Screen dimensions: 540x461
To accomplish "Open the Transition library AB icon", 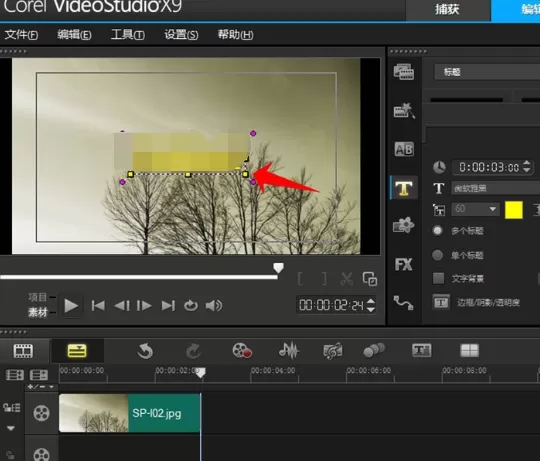I will (x=404, y=149).
